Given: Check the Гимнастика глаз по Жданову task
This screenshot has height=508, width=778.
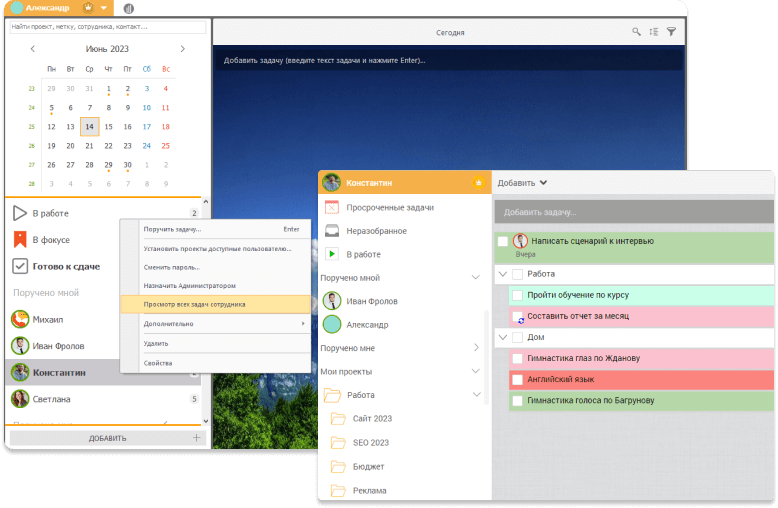Looking at the screenshot, I should tap(518, 358).
